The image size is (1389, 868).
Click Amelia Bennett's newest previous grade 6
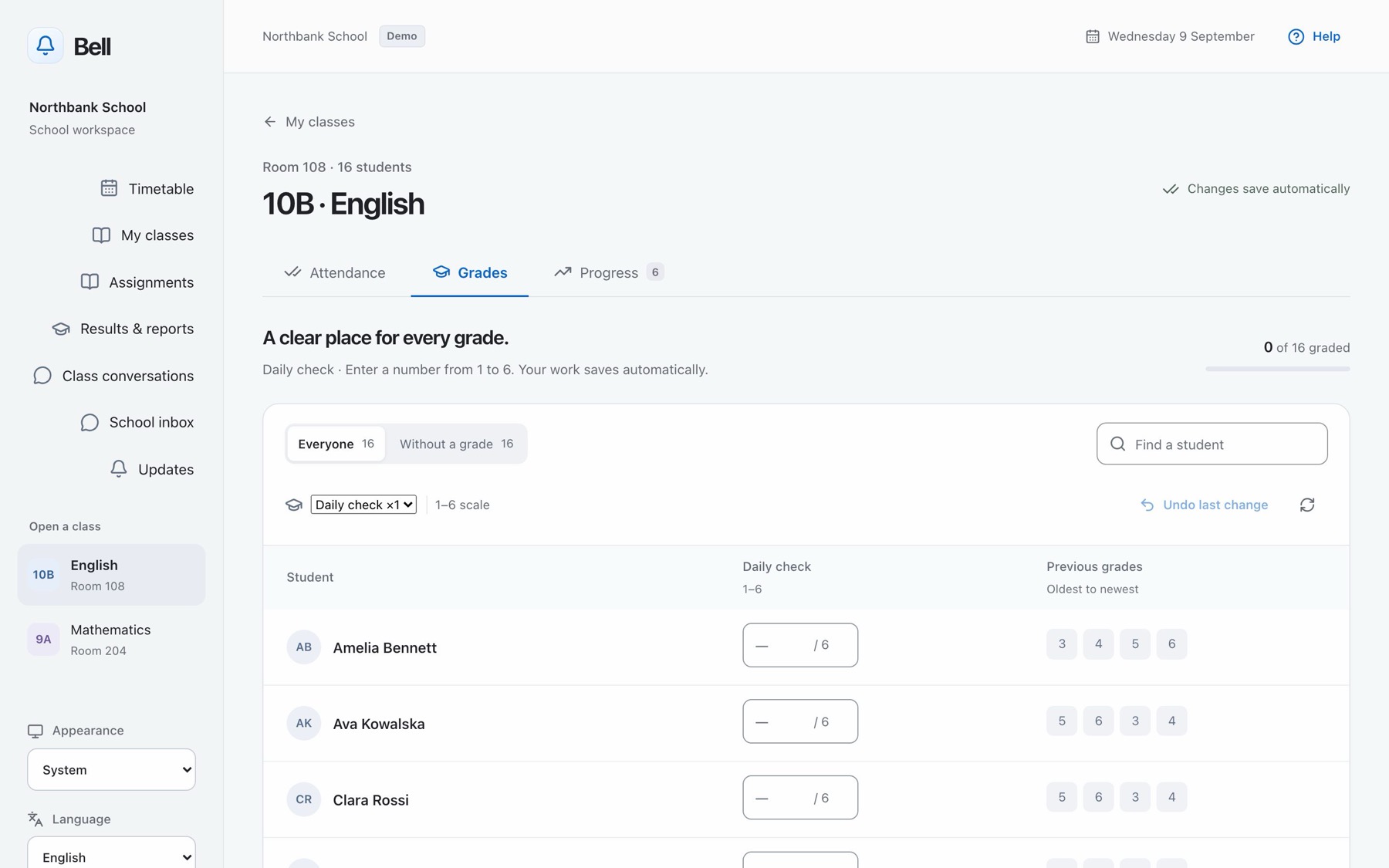(x=1172, y=644)
